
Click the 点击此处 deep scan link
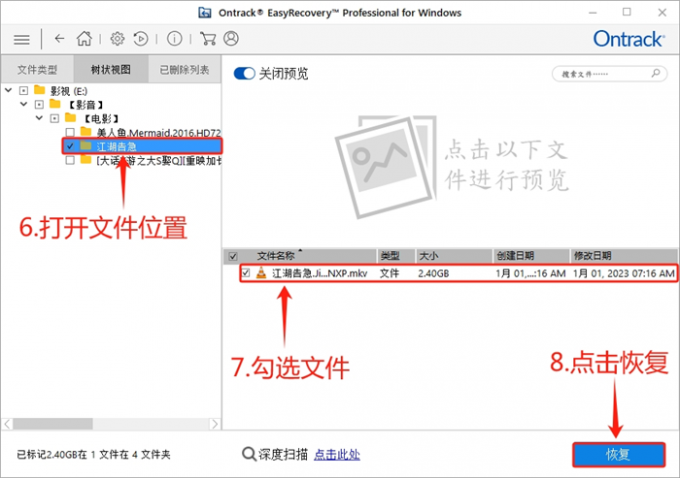click(x=337, y=455)
